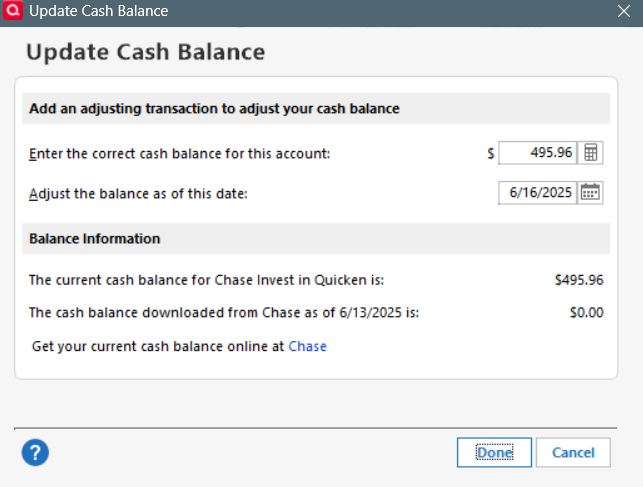Click the large Update Cash Balance heading
643x487 pixels.
click(145, 52)
